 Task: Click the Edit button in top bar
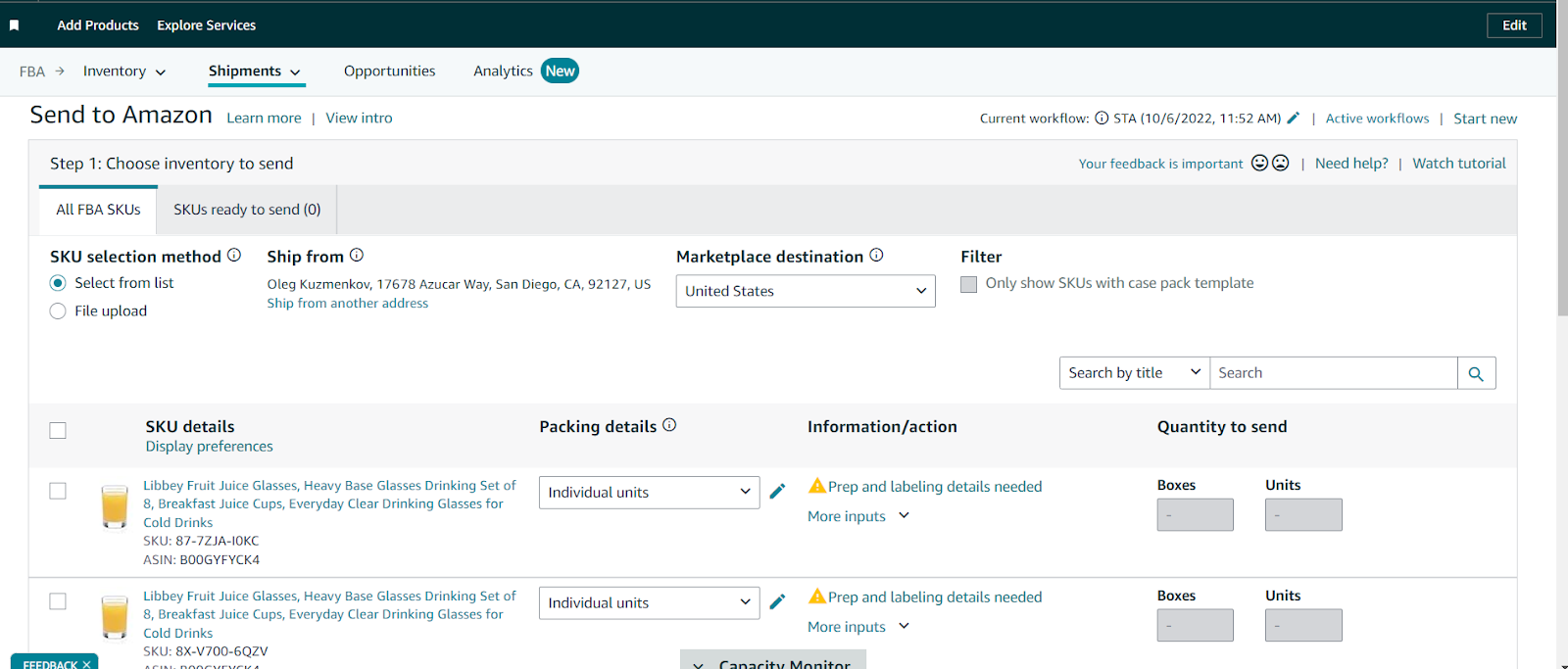(x=1514, y=25)
